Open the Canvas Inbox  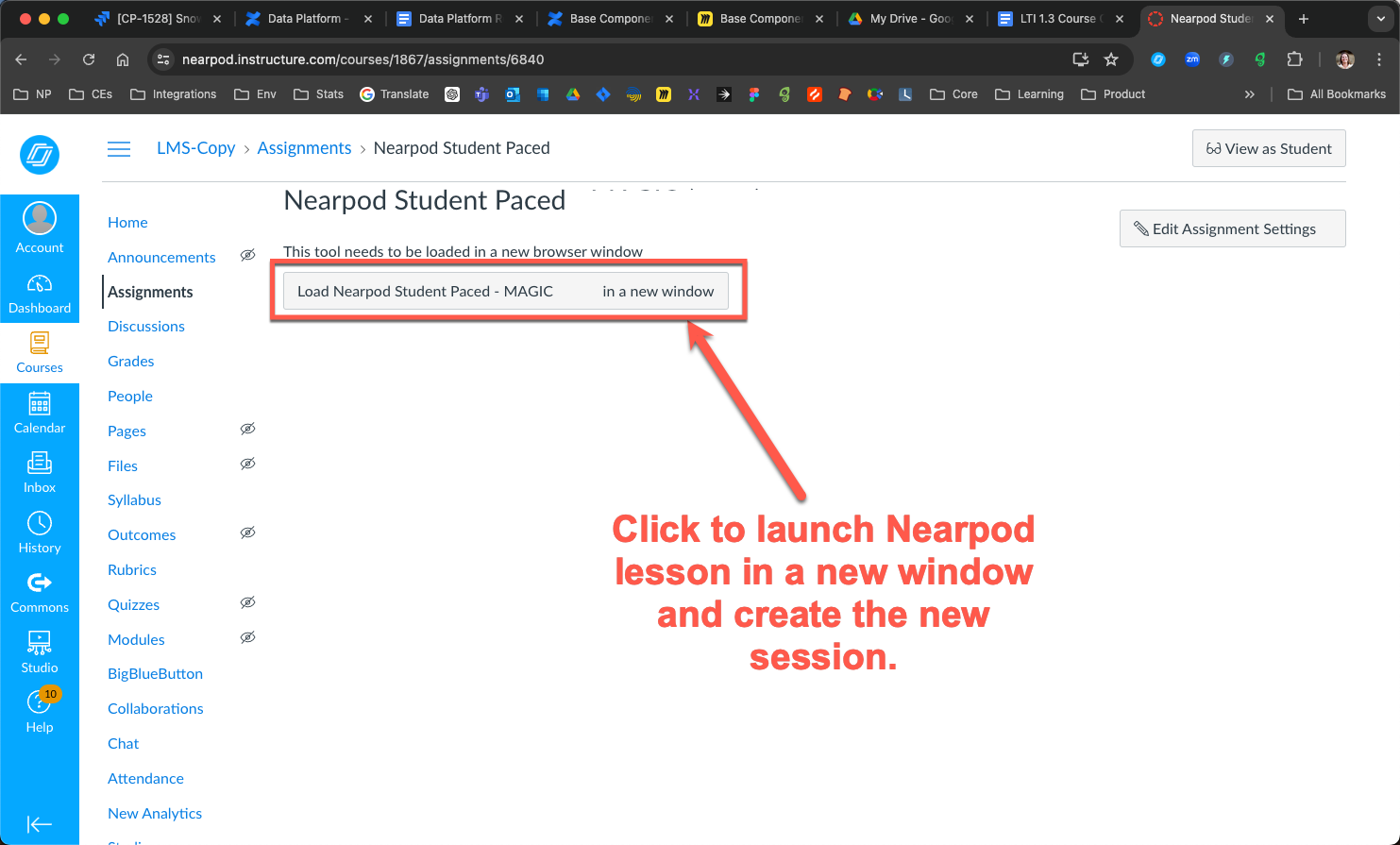tap(40, 473)
